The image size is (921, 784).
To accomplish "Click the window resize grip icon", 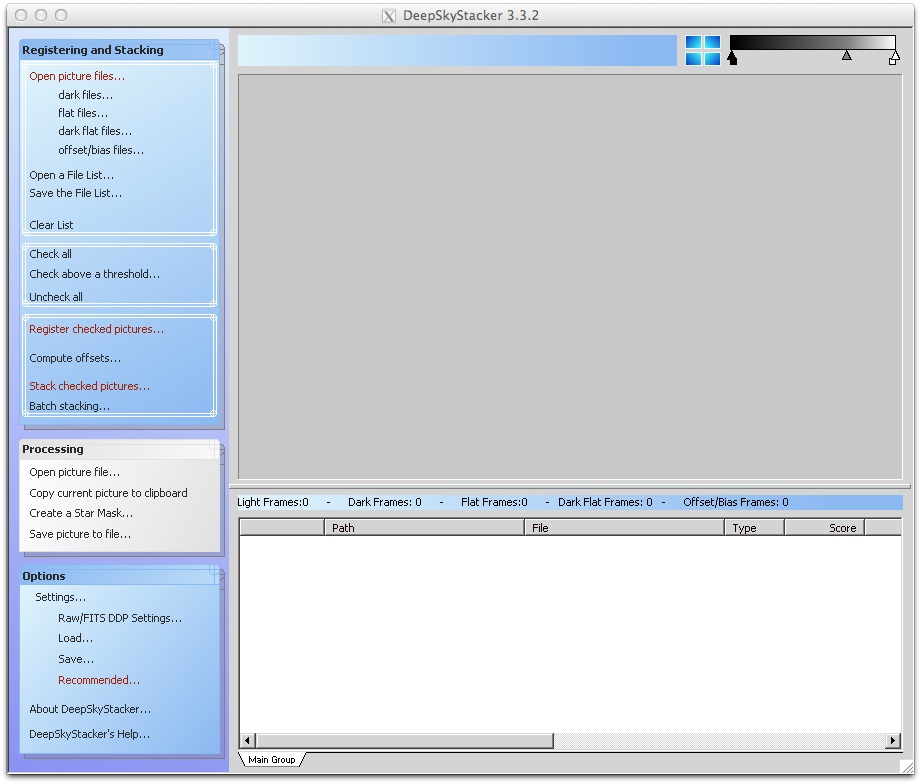I will [907, 766].
